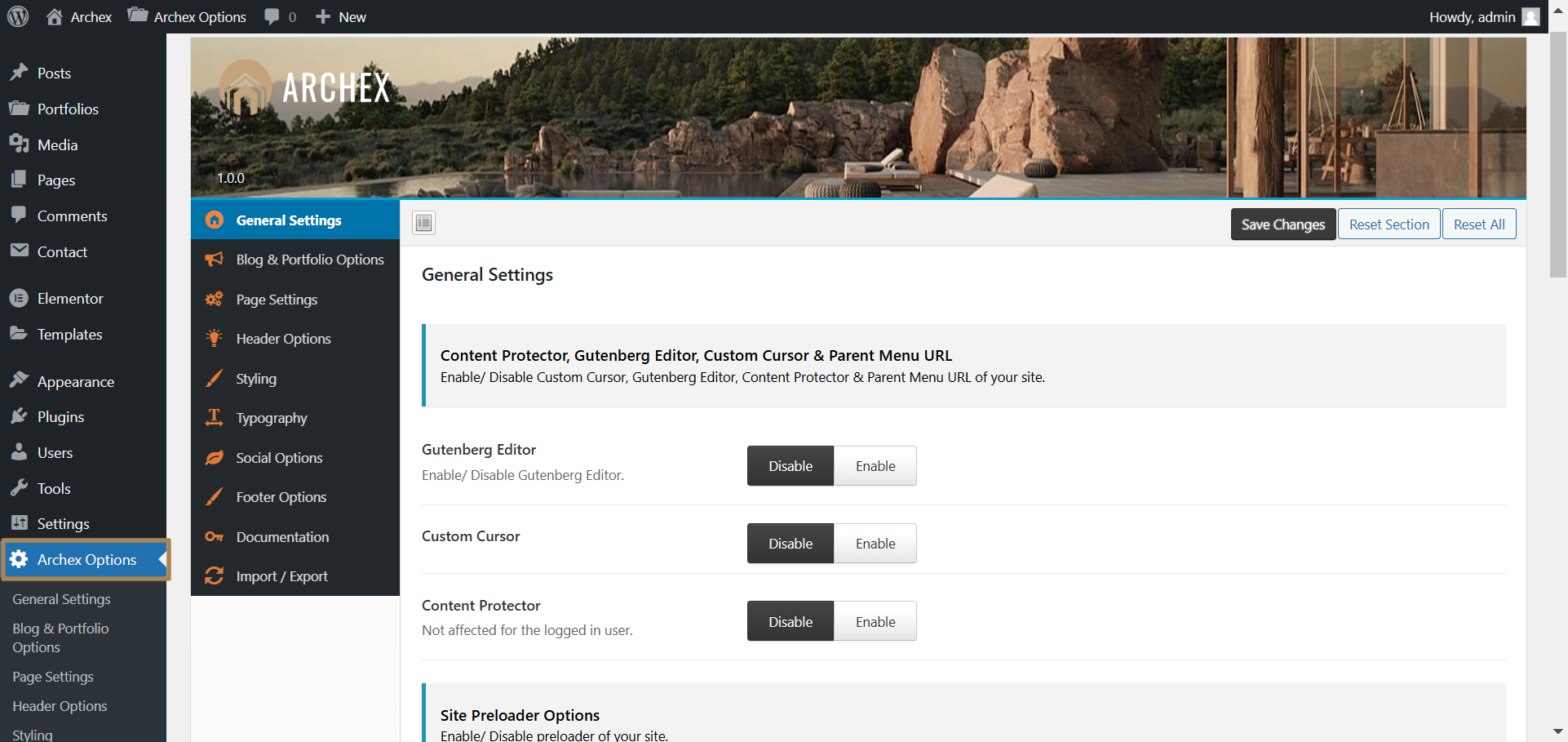
Task: Open the Social Options panel tab
Action: tap(295, 458)
